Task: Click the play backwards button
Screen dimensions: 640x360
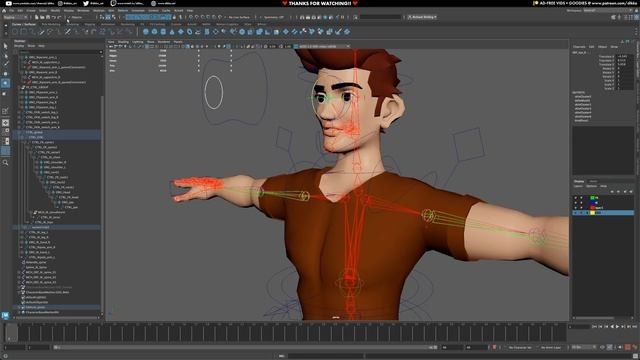Action: point(611,327)
